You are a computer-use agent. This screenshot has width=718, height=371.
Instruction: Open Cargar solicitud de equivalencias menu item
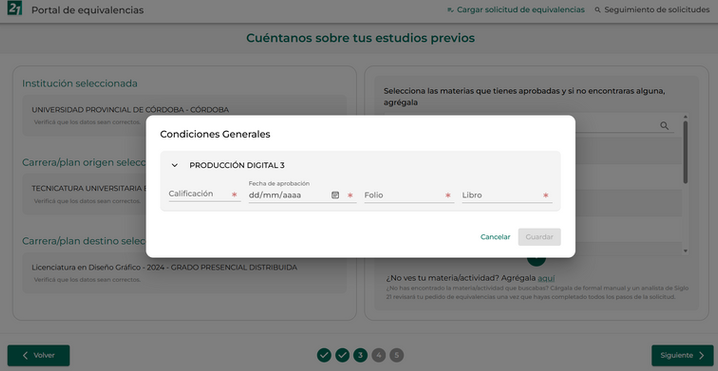click(516, 10)
